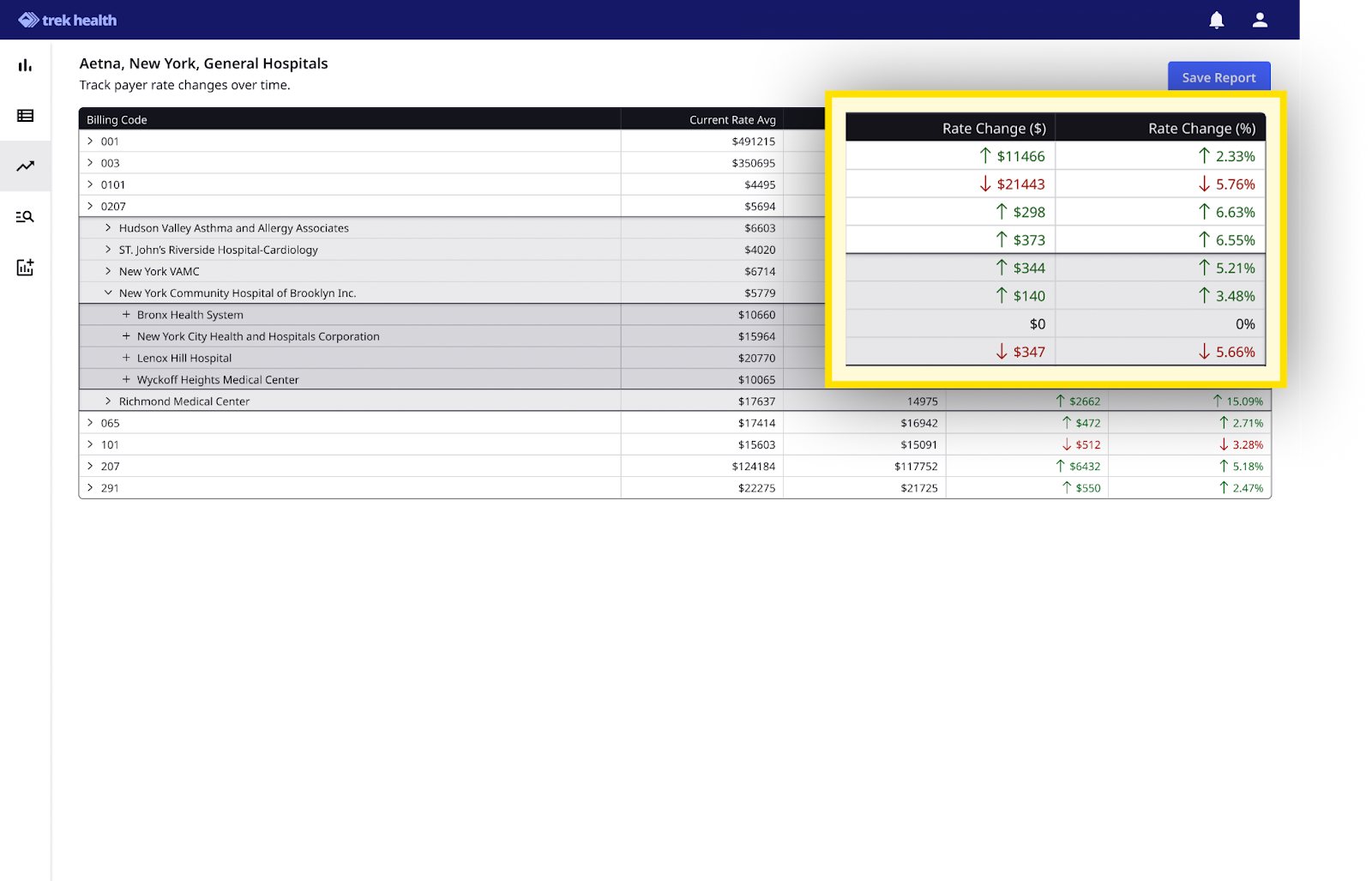Expand New York VAMC row
Image resolution: width=1372 pixels, height=881 pixels.
tap(108, 270)
